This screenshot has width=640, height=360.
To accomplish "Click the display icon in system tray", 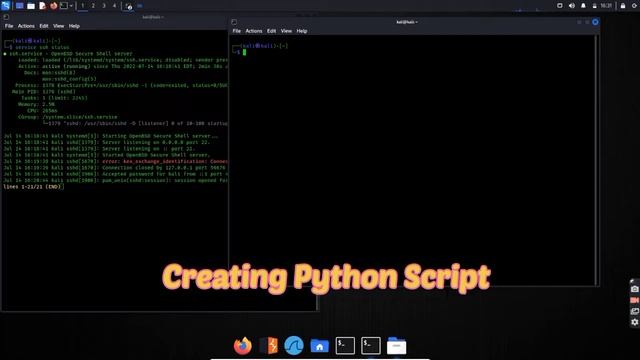I will point(560,6).
